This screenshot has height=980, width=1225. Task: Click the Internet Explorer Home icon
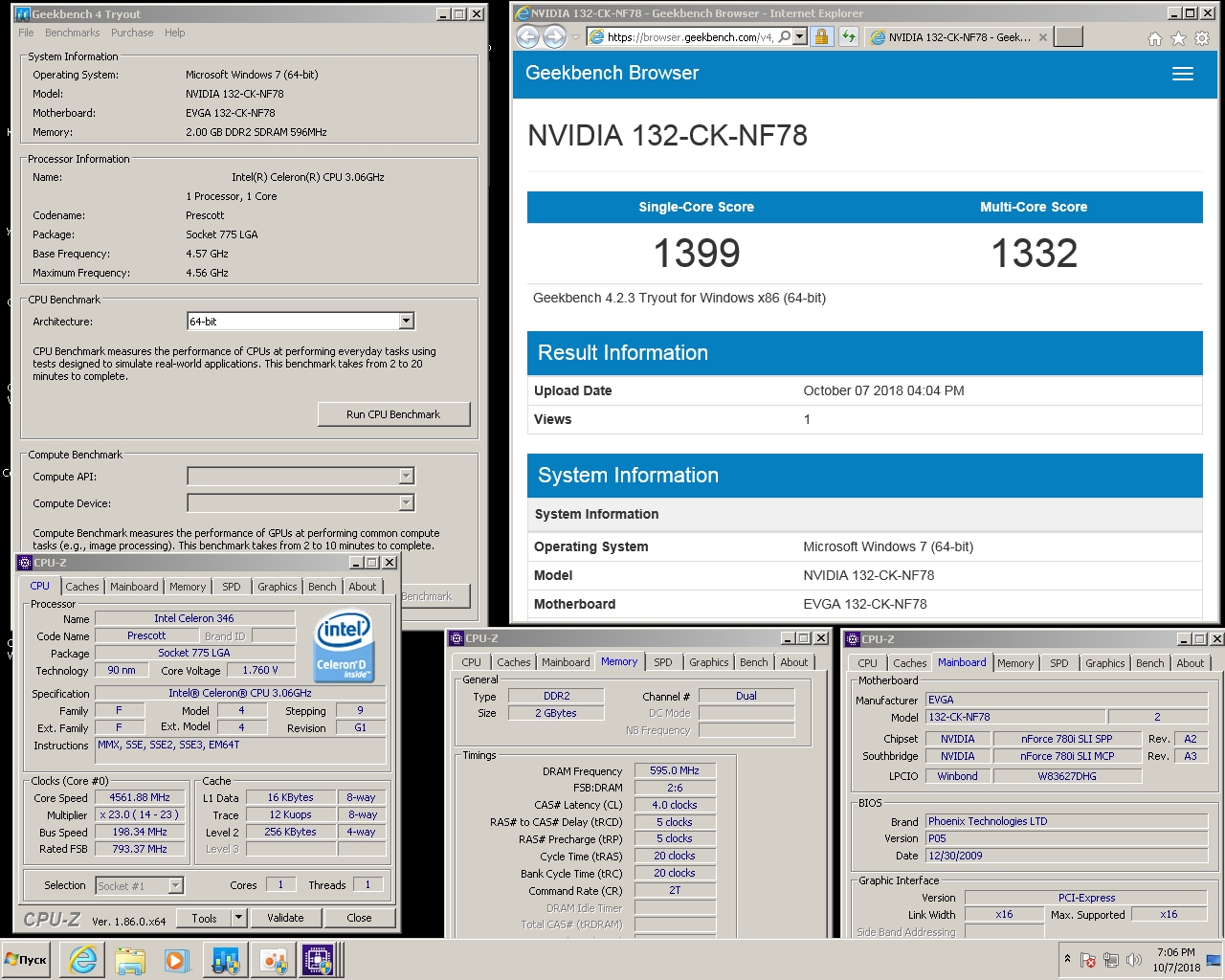point(1155,38)
